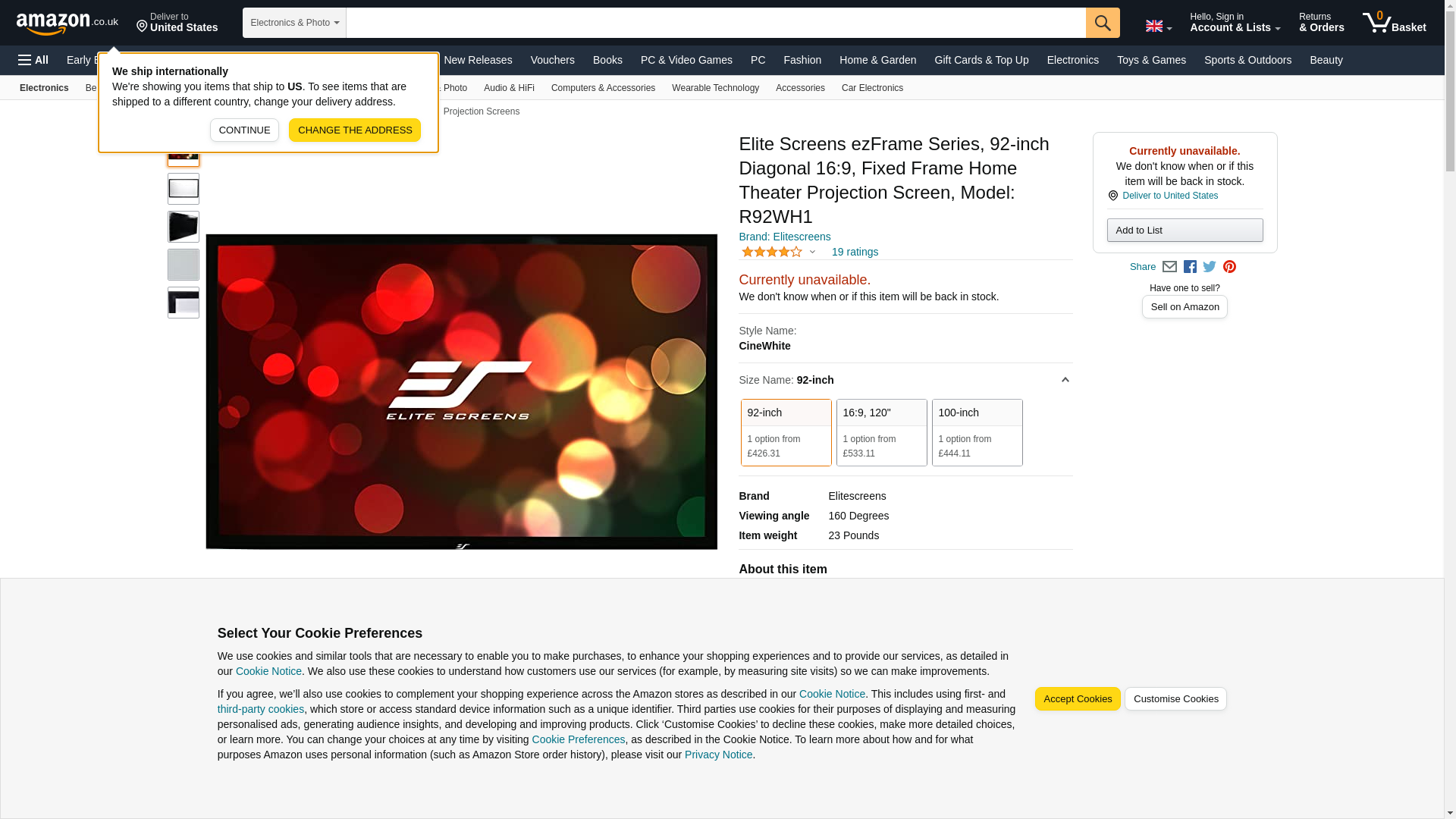Share on Facebook icon
The width and height of the screenshot is (1456, 819).
point(1190,267)
